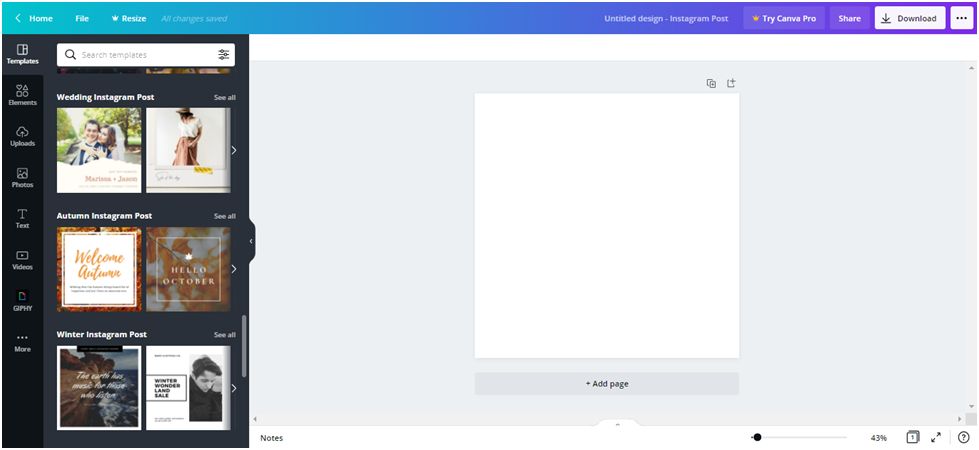Open the help question mark icon
Image resolution: width=979 pixels, height=450 pixels.
(x=963, y=438)
